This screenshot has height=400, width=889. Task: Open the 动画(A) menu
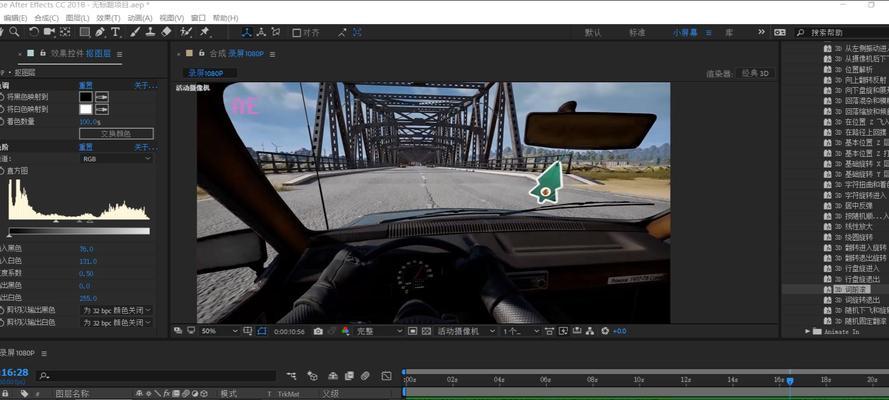pyautogui.click(x=139, y=18)
